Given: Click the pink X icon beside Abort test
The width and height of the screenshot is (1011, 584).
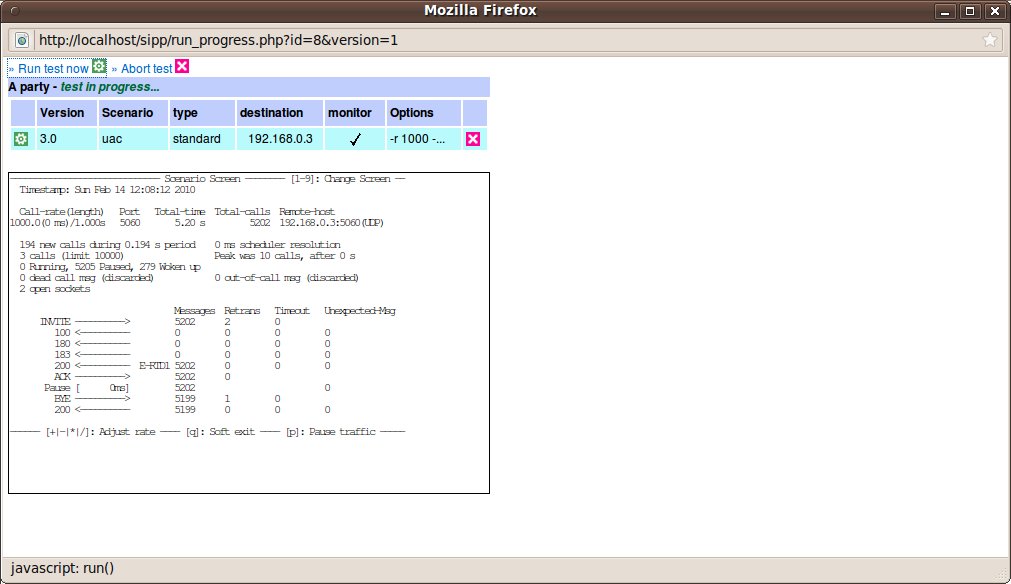Looking at the screenshot, I should (x=182, y=66).
